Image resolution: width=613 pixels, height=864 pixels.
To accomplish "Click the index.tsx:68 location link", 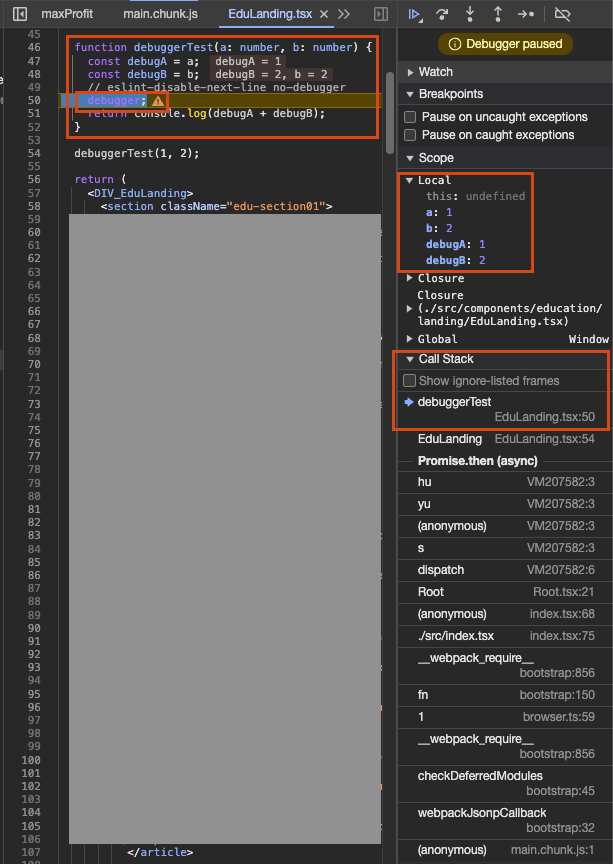I will point(562,614).
